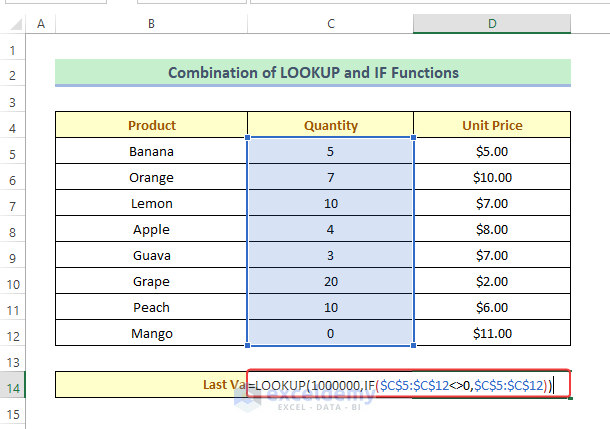Click the $11.00 unit price cell
The image size is (610, 429).
click(492, 333)
